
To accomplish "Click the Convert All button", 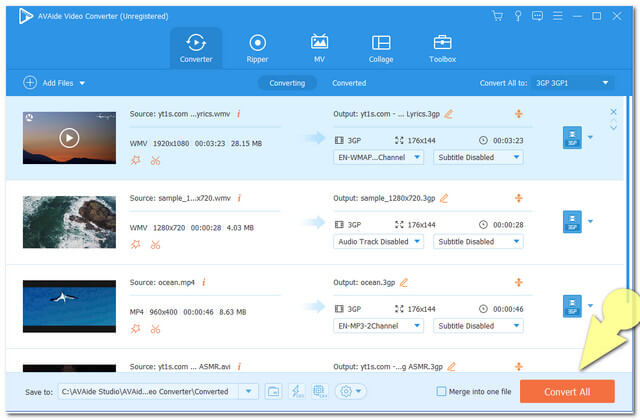I will pyautogui.click(x=567, y=391).
